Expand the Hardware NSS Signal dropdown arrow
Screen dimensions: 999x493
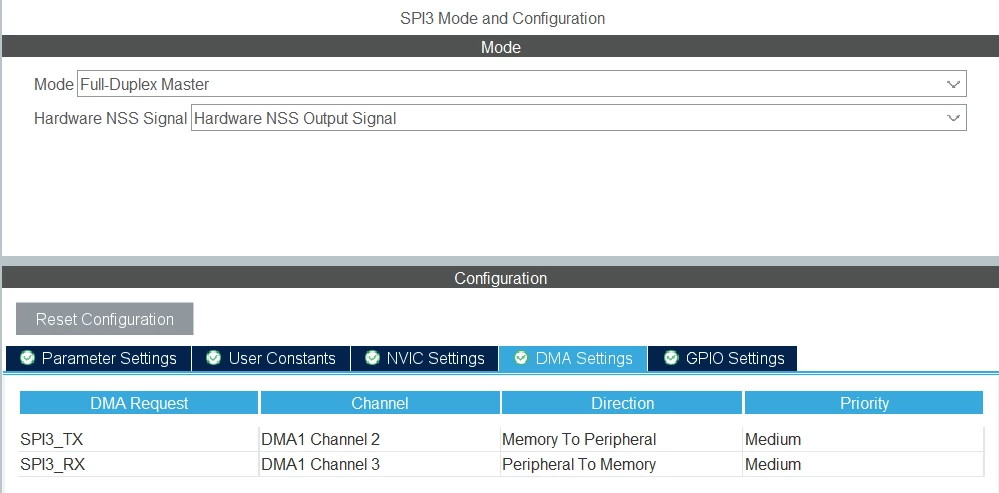(953, 118)
